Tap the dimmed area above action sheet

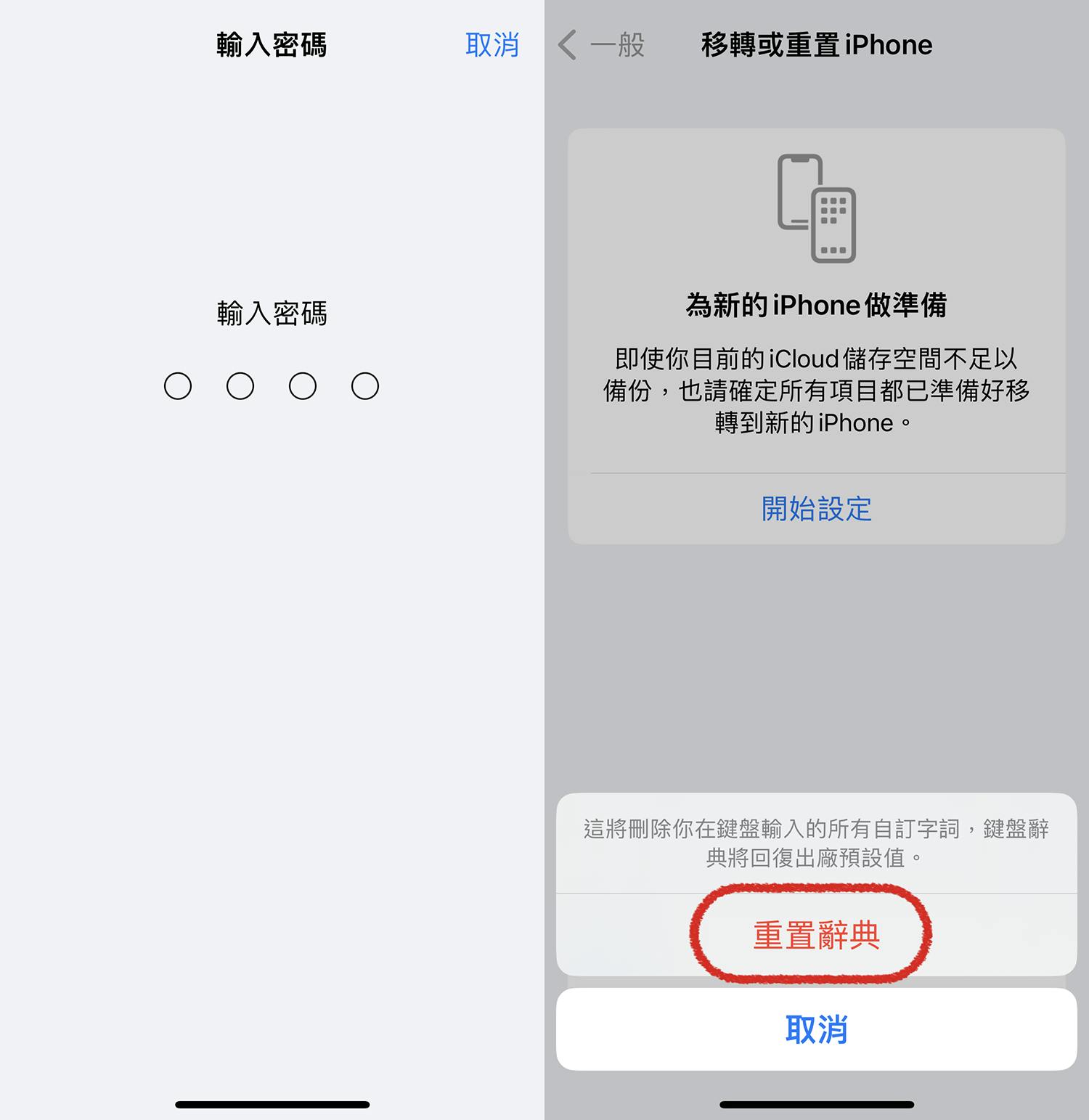(817, 668)
